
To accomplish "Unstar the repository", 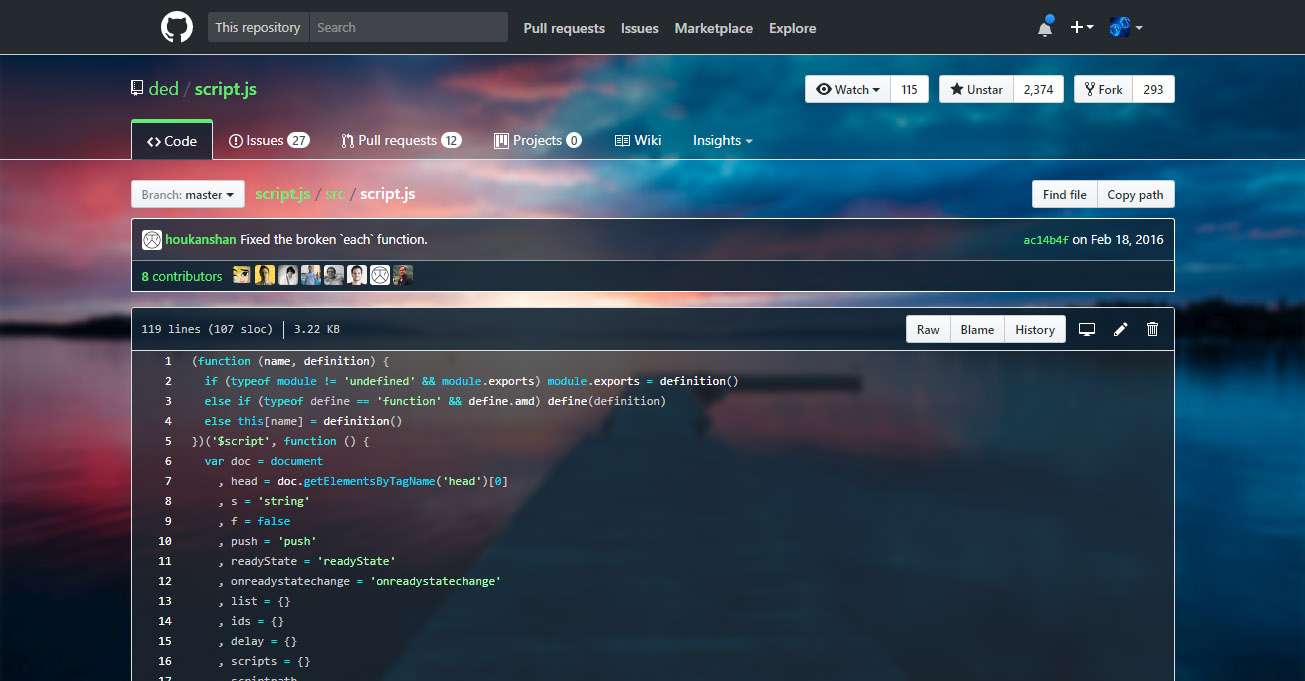I will point(975,89).
